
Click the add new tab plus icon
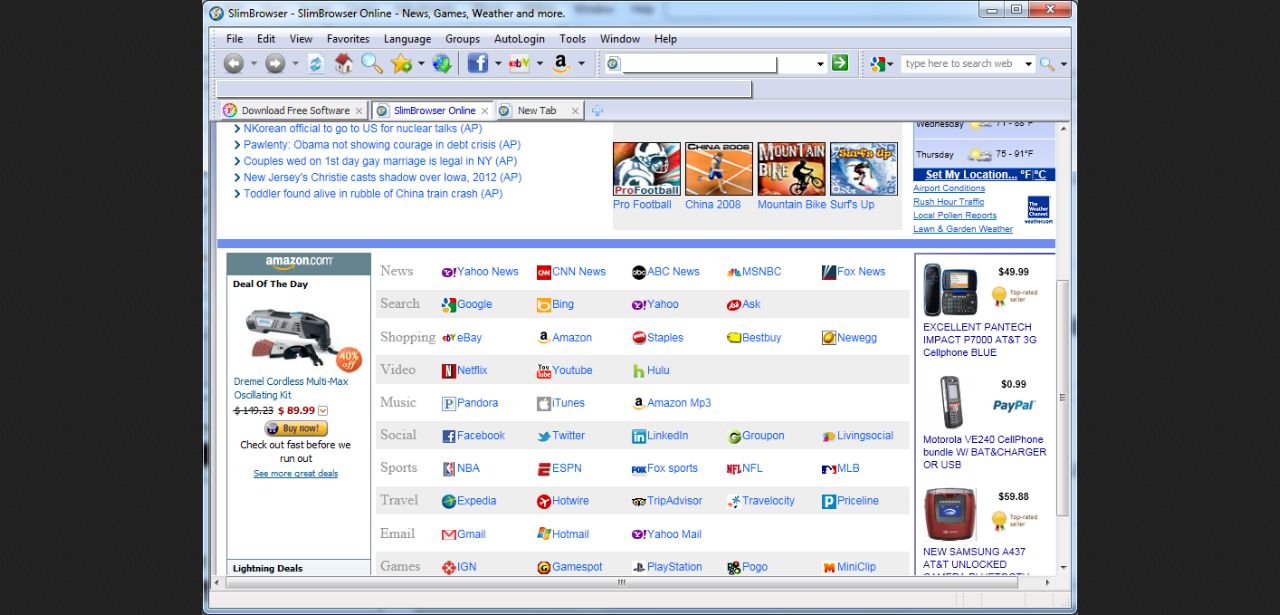coord(598,111)
